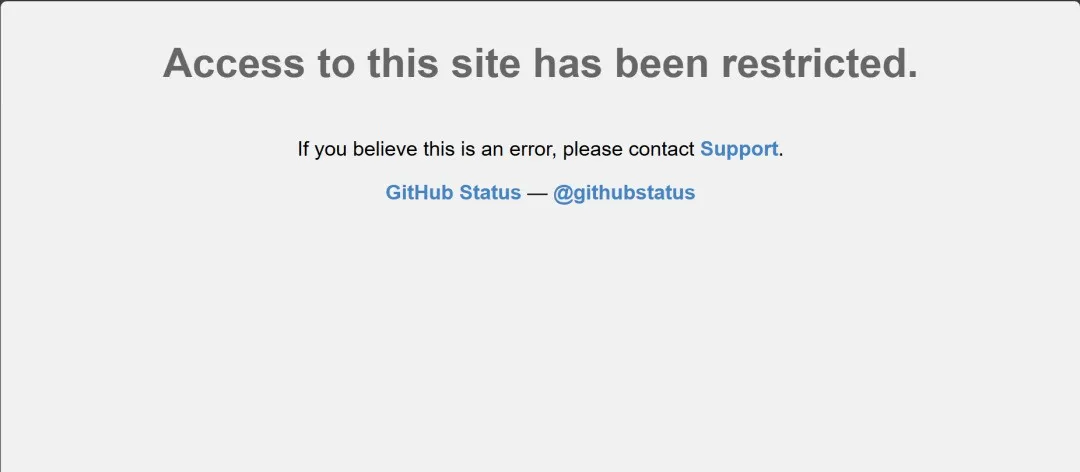Click the word "GitHub" in GitHub Status
Image resolution: width=1080 pixels, height=472 pixels.
coord(419,192)
